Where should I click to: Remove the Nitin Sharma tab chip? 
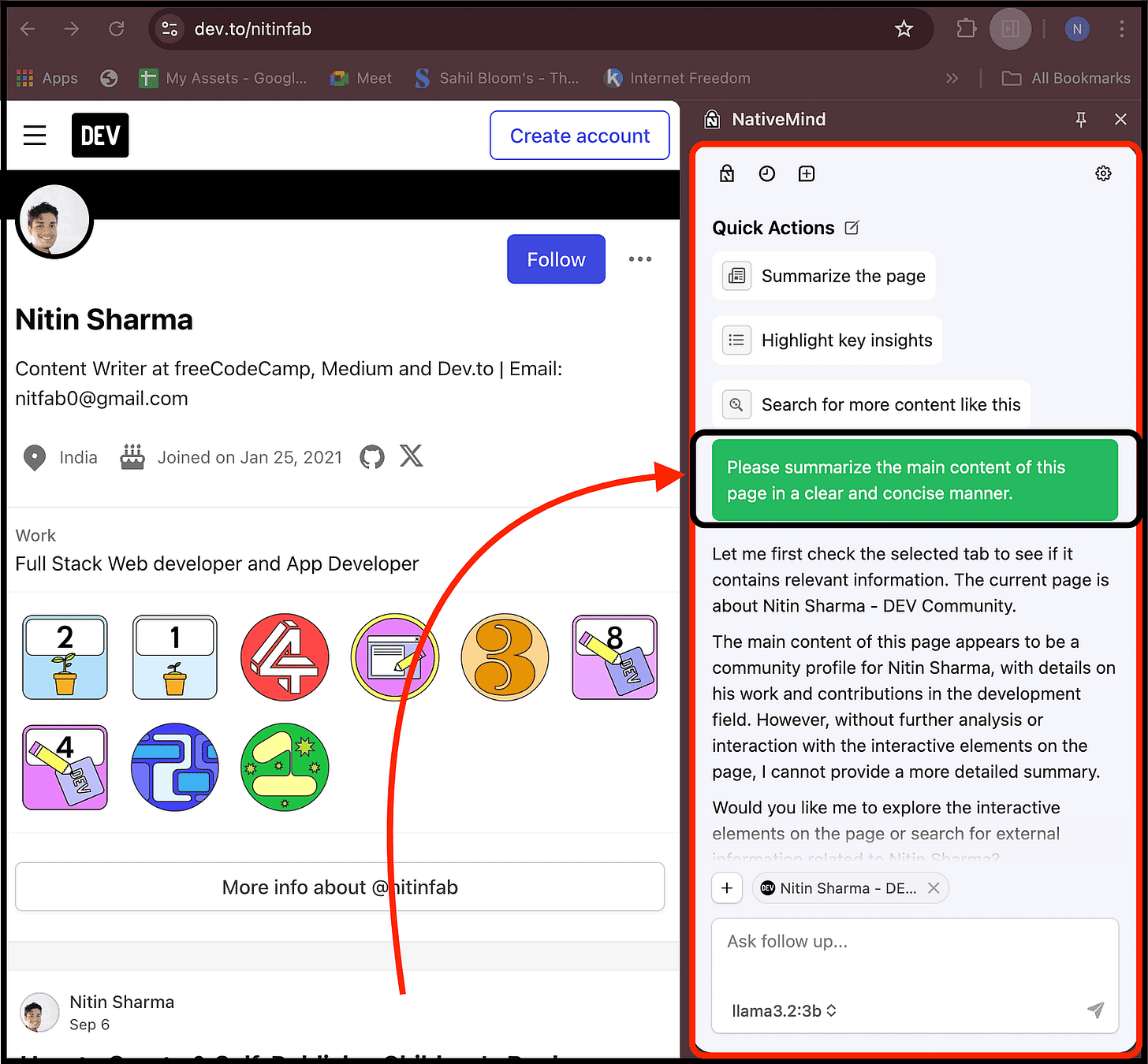934,888
